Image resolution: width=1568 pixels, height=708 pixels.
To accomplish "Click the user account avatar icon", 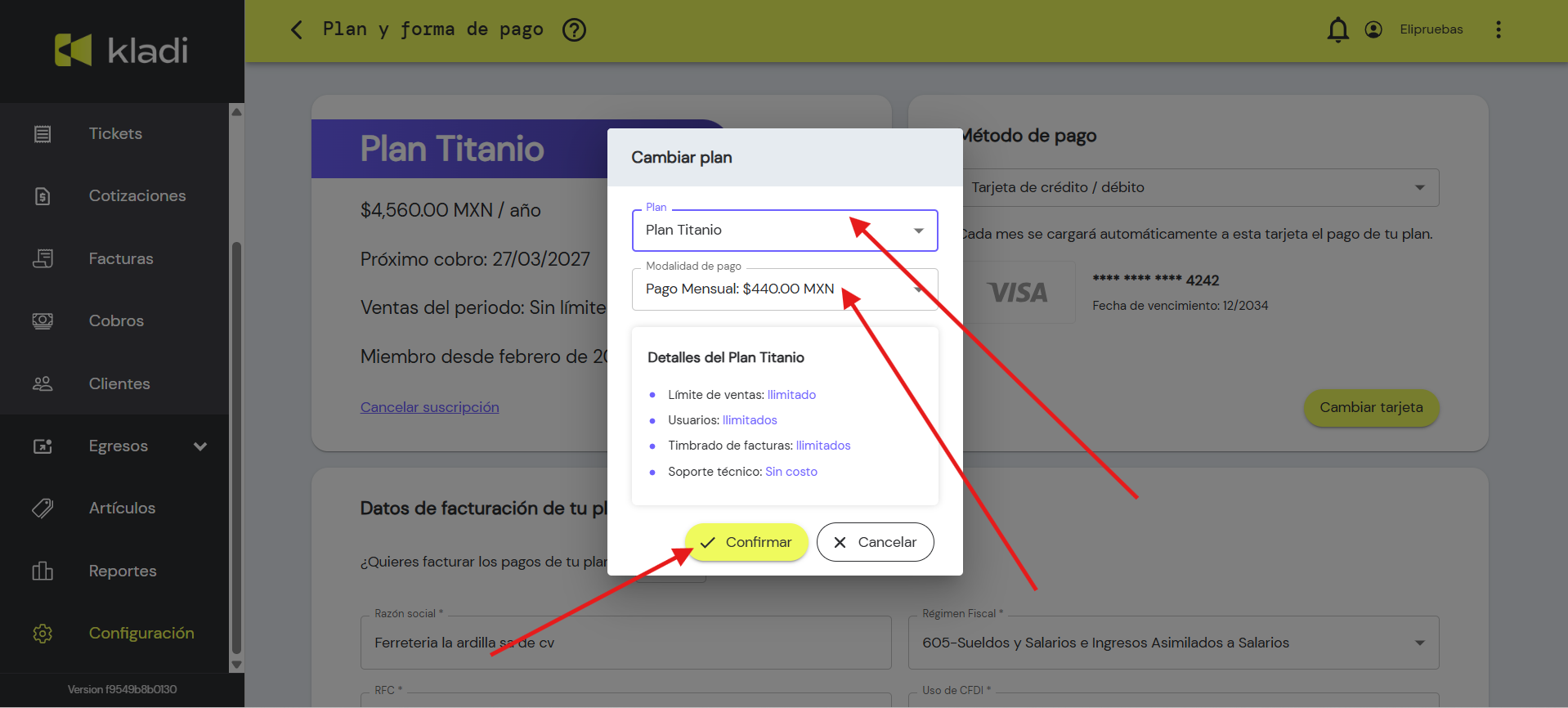I will pyautogui.click(x=1373, y=29).
